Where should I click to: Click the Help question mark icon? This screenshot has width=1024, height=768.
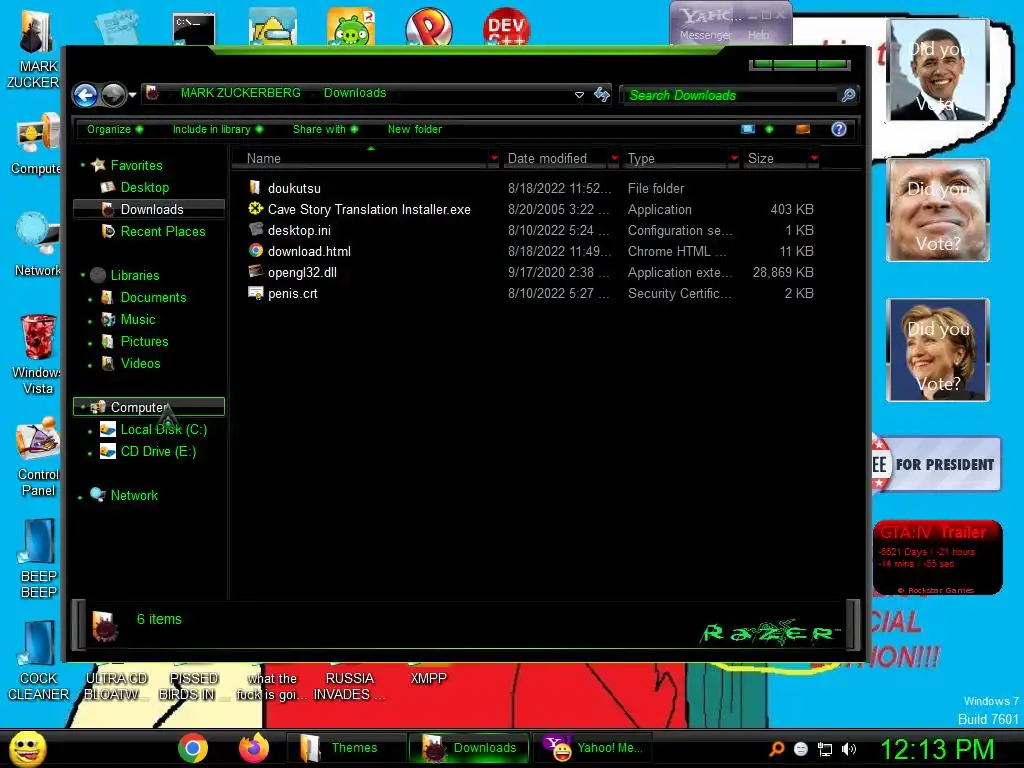839,129
